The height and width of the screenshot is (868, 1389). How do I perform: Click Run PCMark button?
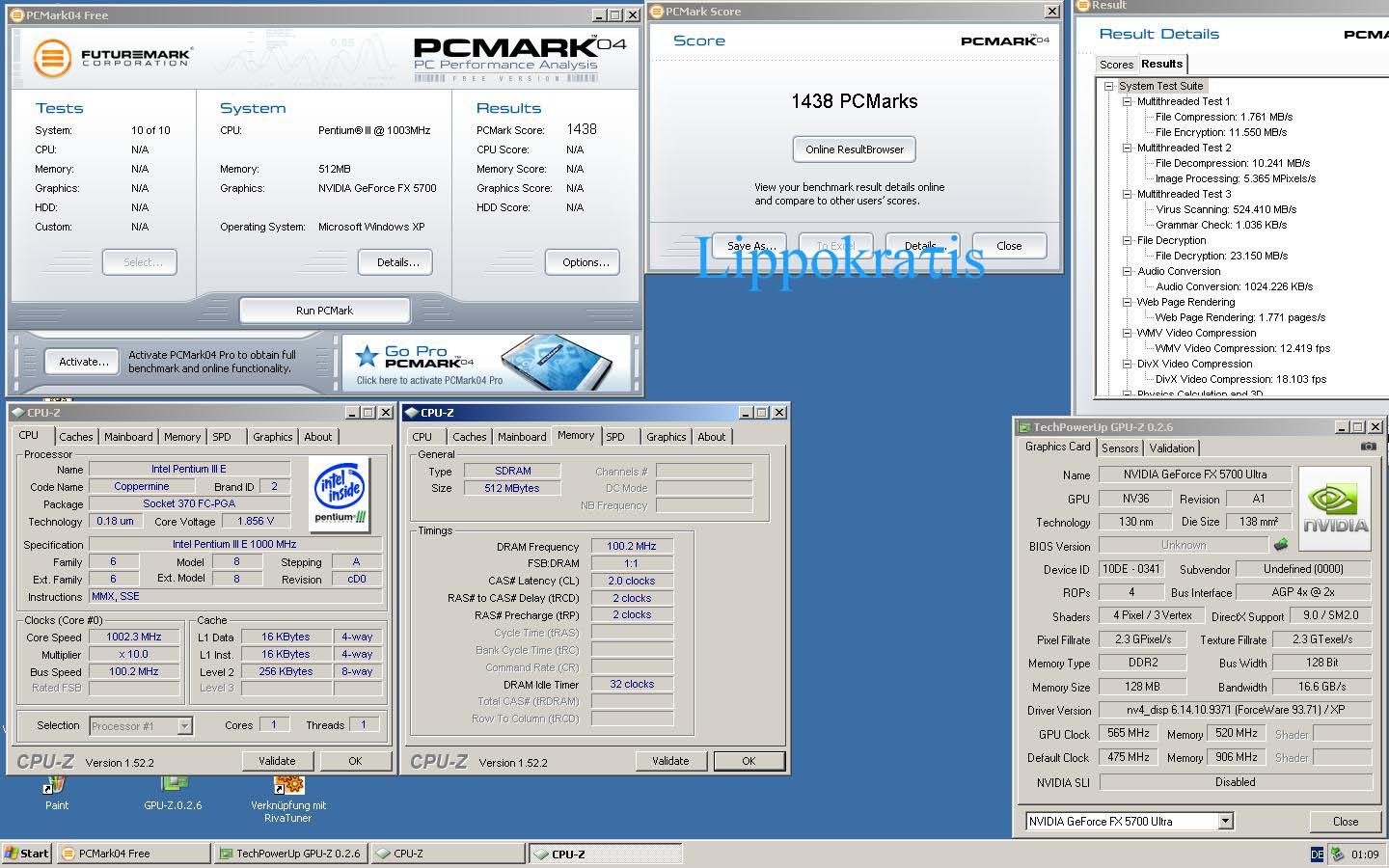(324, 311)
